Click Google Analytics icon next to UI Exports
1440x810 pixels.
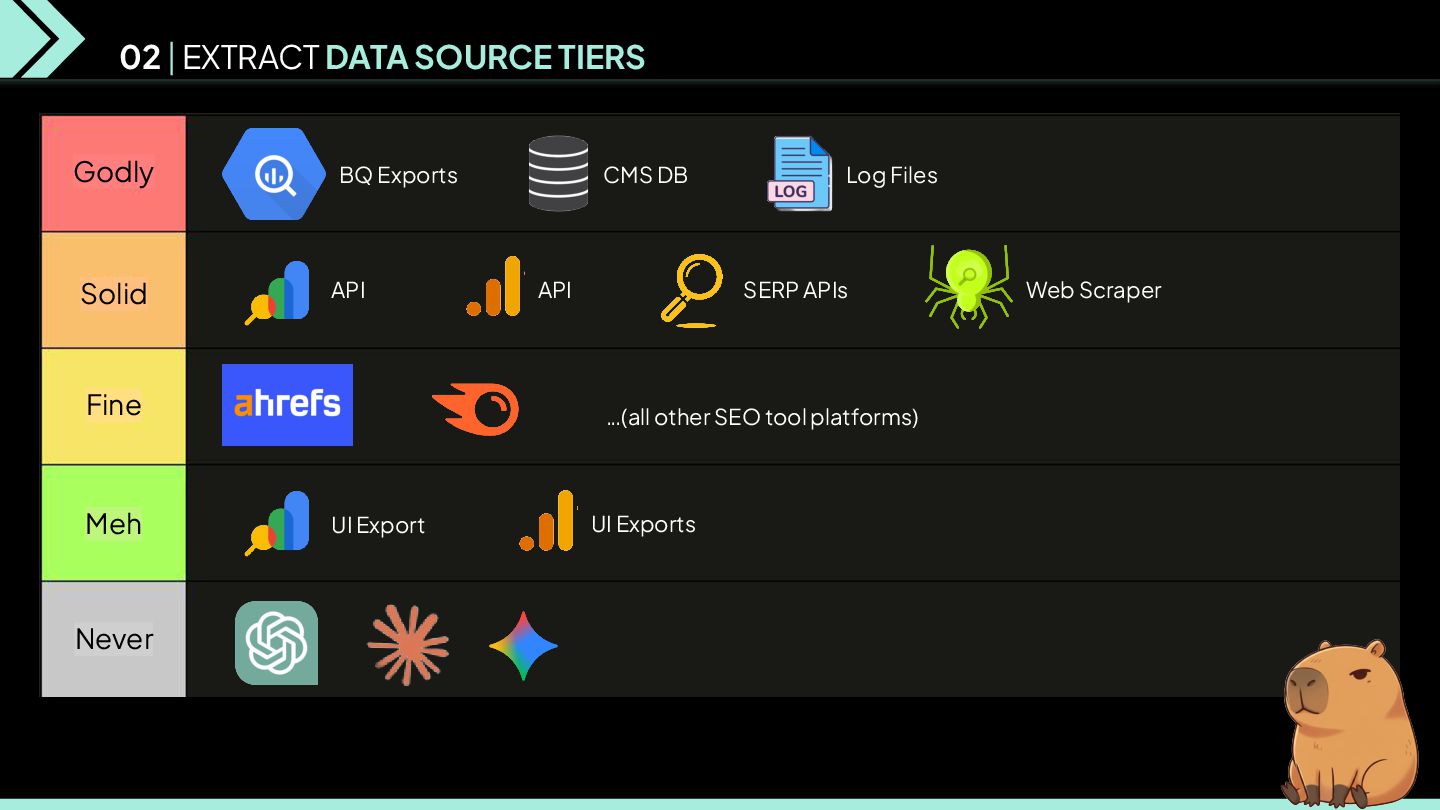pos(548,521)
